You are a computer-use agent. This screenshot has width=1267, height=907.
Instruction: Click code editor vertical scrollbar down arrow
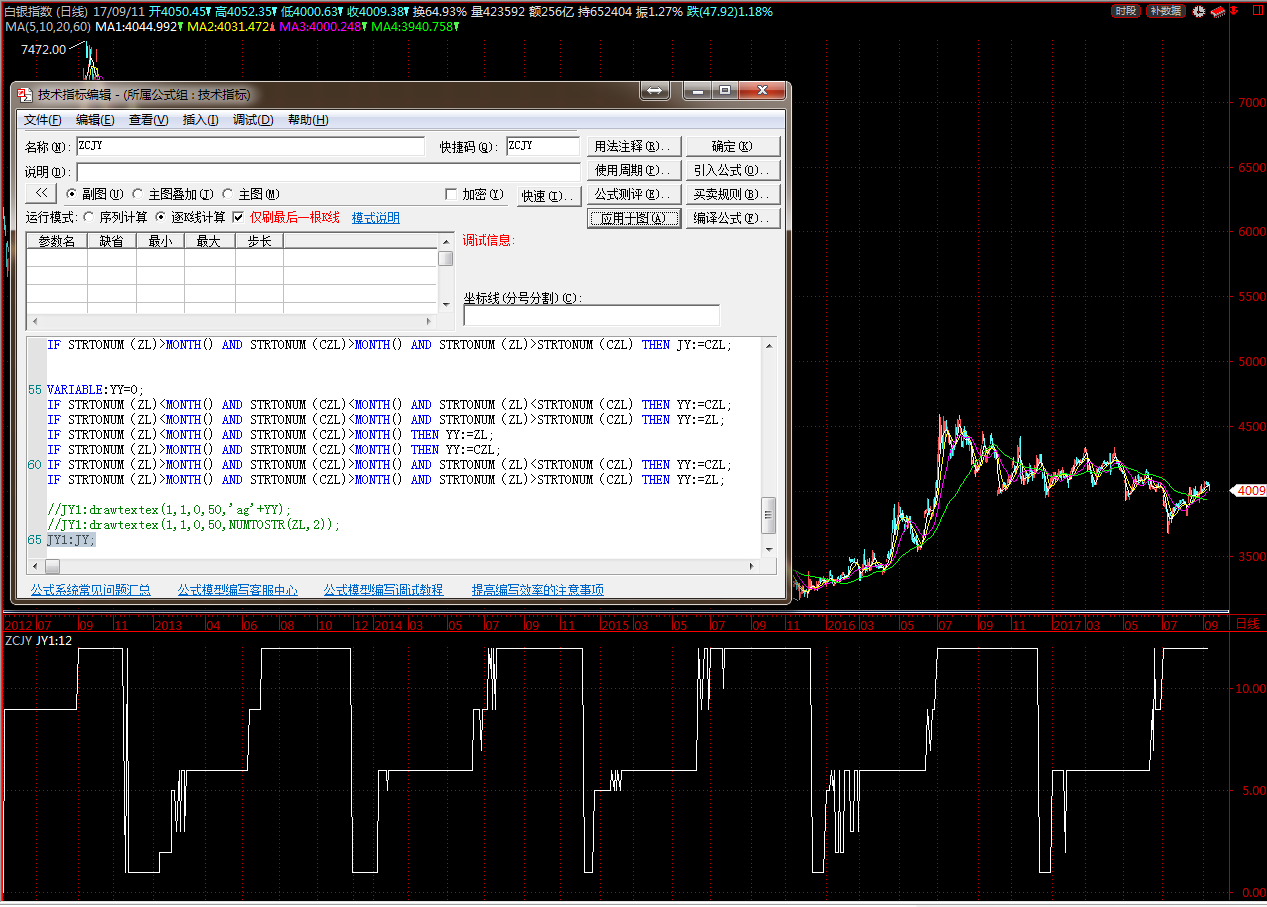pos(768,549)
